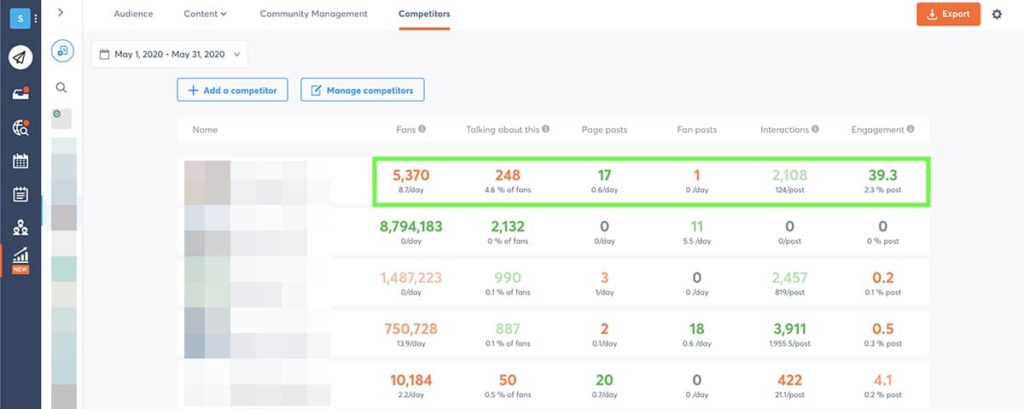Image resolution: width=1024 pixels, height=409 pixels.
Task: Open the analytics bar chart icon
Action: point(20,258)
